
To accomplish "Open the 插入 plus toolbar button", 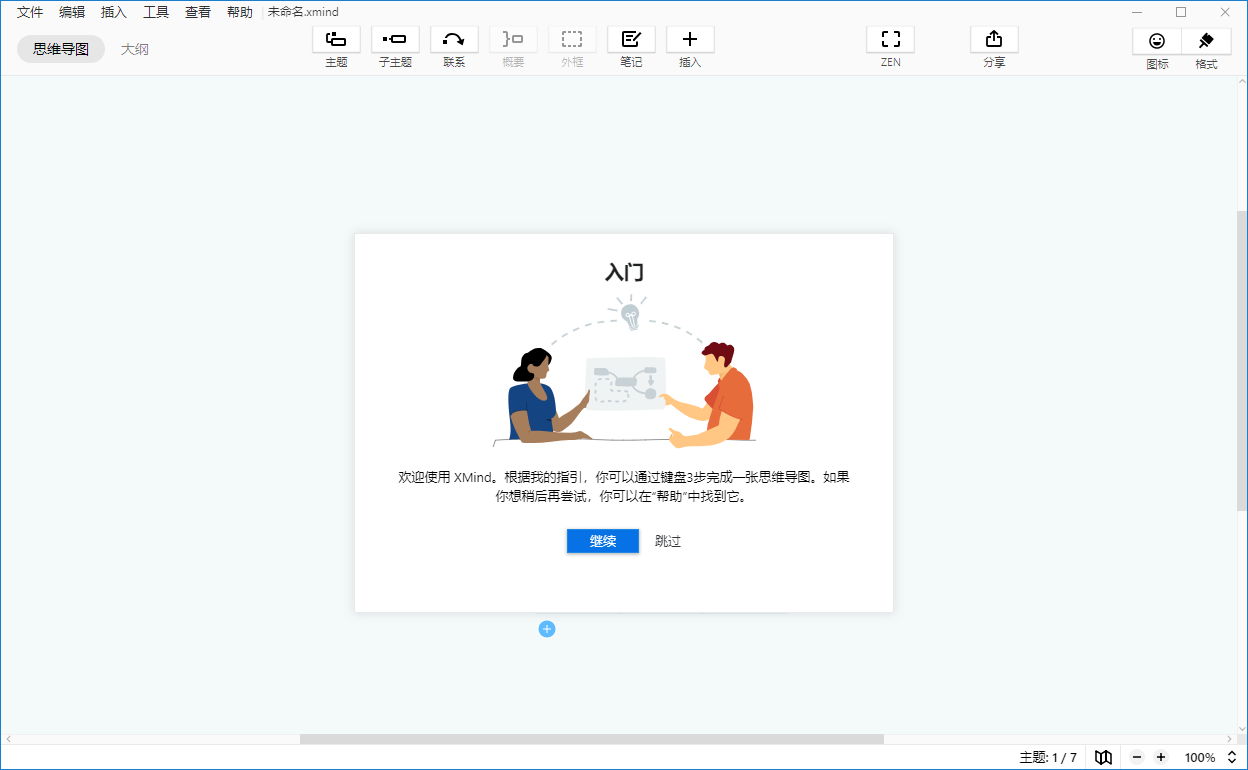I will click(x=690, y=40).
